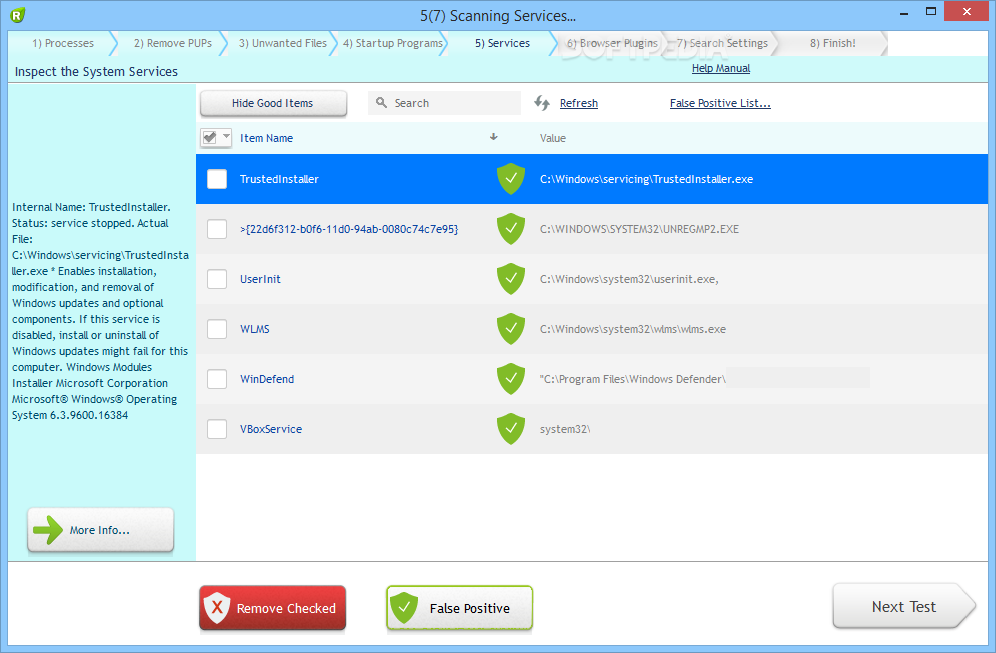The height and width of the screenshot is (653, 996).
Task: Click the C:\Windows\system32\wlms\wlms.exe value
Action: 633,329
